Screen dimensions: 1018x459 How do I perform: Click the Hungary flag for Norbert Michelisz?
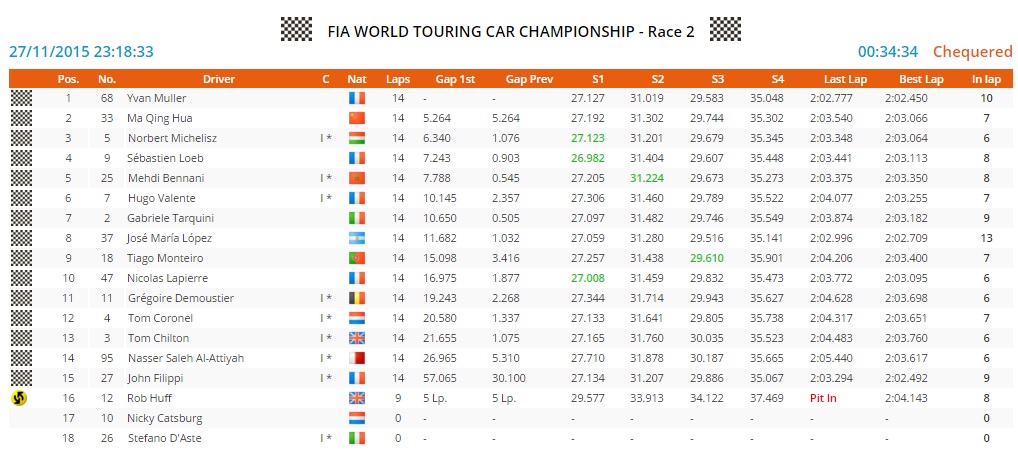pos(357,138)
